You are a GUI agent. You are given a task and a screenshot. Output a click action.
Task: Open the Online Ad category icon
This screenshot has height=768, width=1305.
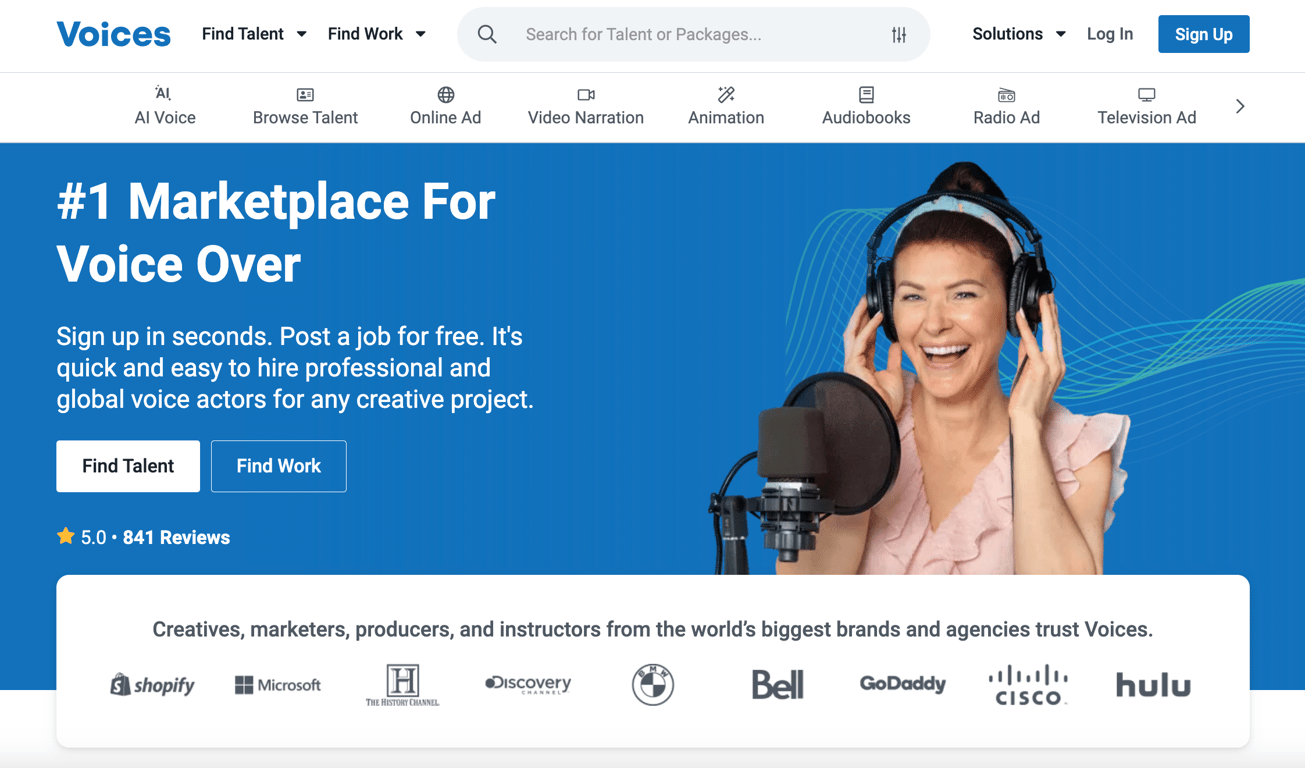(x=445, y=95)
